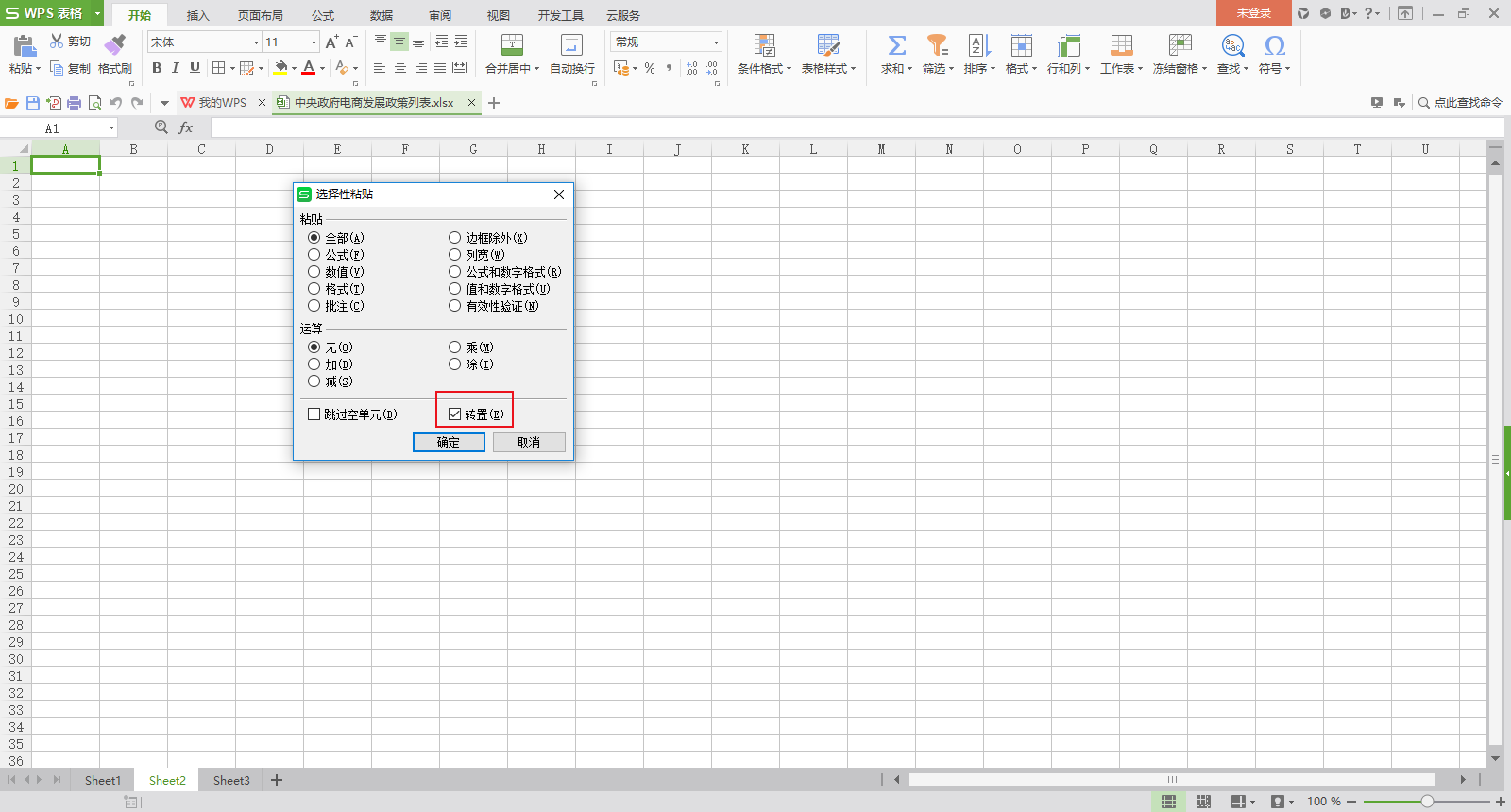Open the font name dropdown (宋体)
Viewport: 1511px width, 812px height.
pyautogui.click(x=256, y=42)
